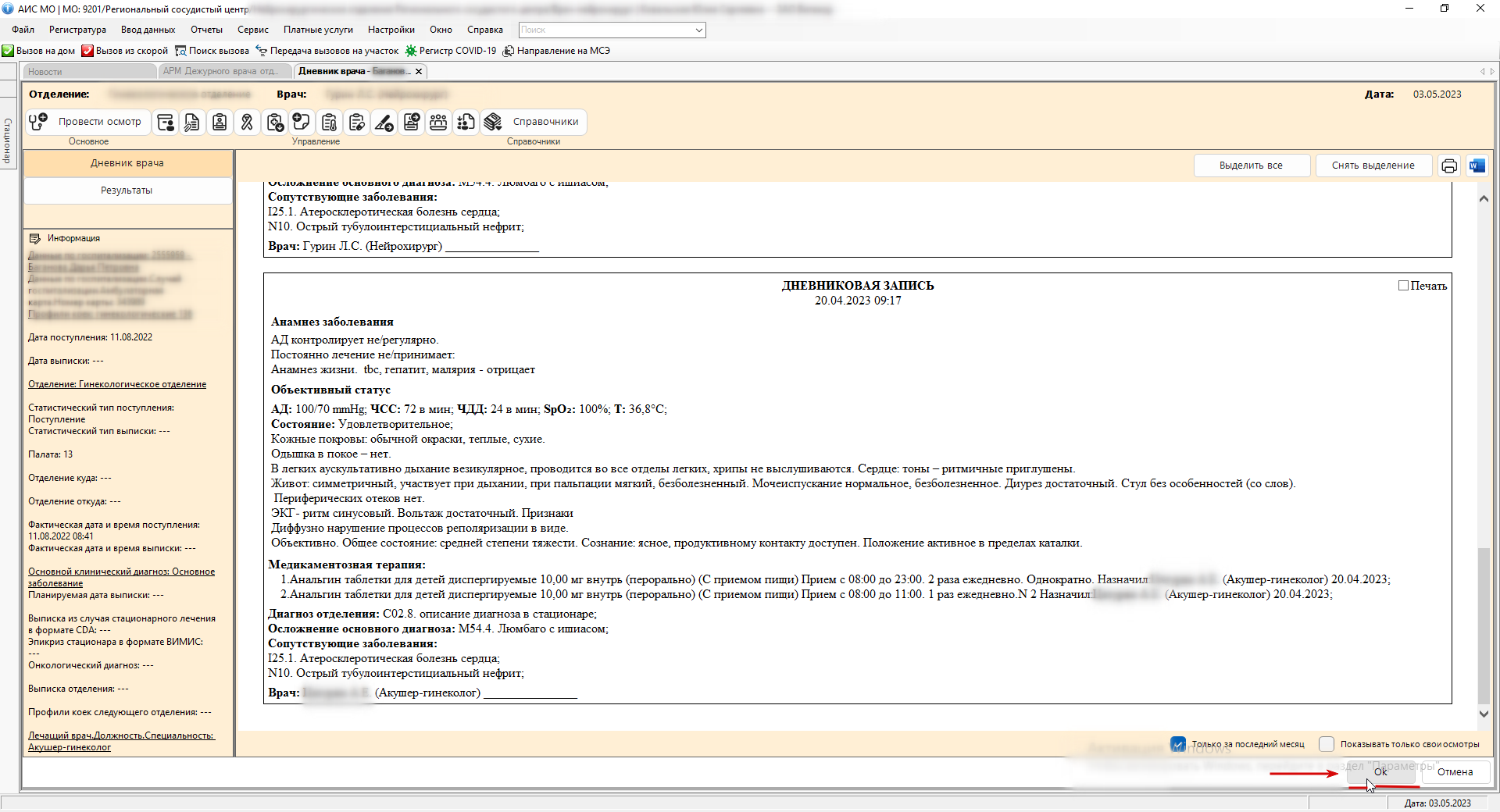1500x812 pixels.
Task: Click scroll up arrow of diary area
Action: (x=1484, y=198)
